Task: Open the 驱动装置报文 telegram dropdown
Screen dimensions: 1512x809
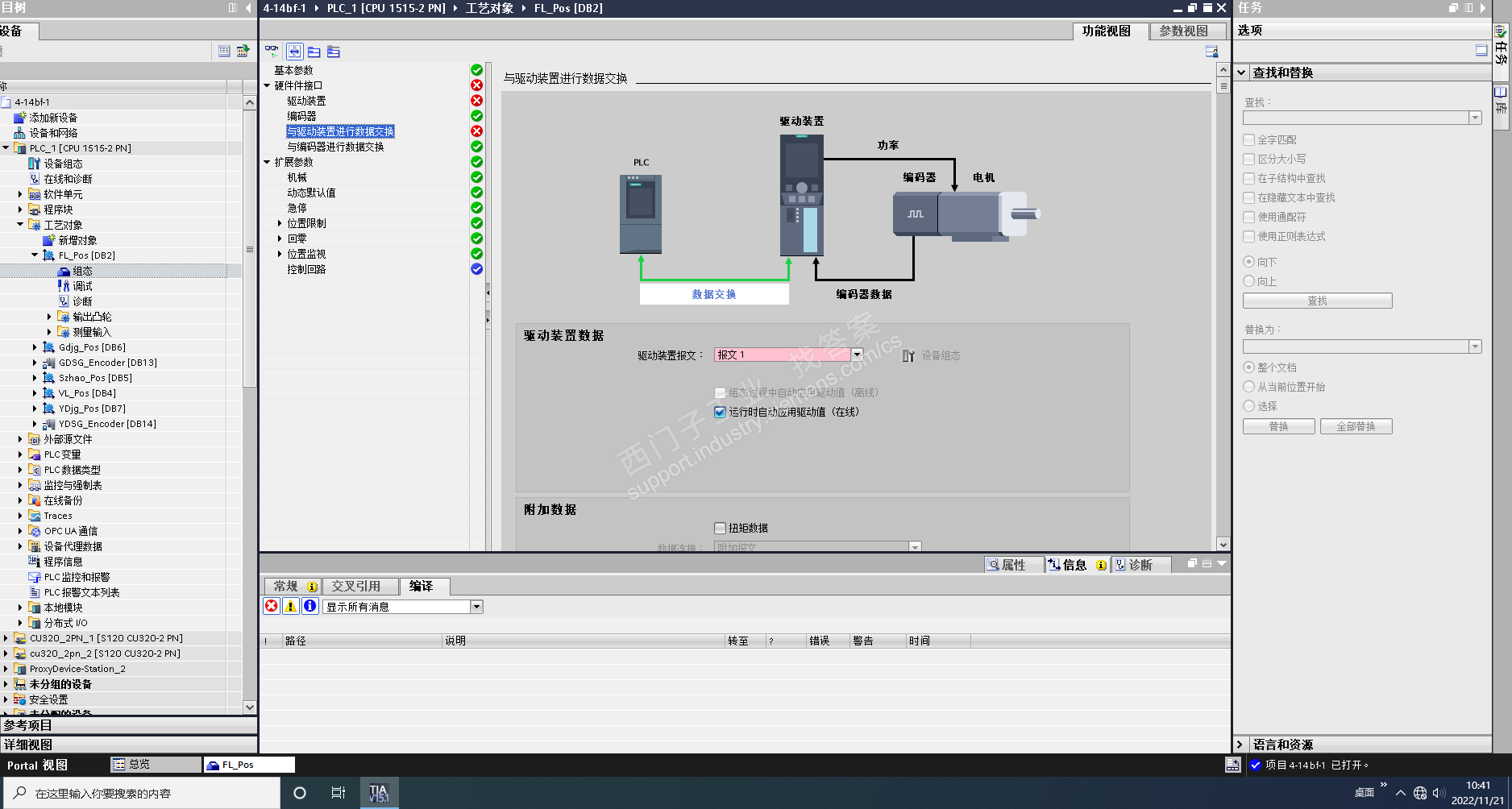Action: (x=857, y=355)
